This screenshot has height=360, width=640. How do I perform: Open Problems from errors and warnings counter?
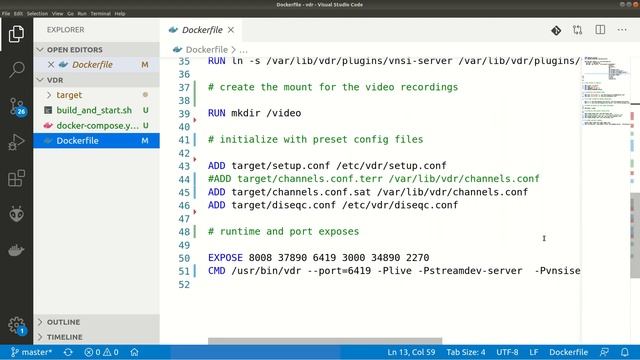coord(101,352)
